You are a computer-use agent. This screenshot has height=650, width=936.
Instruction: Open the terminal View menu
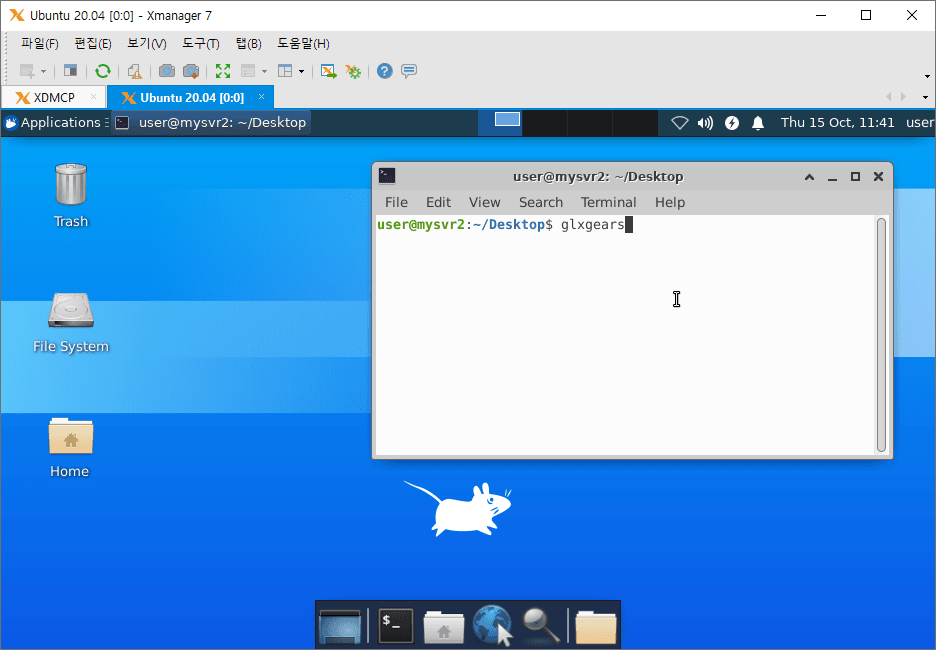point(484,202)
